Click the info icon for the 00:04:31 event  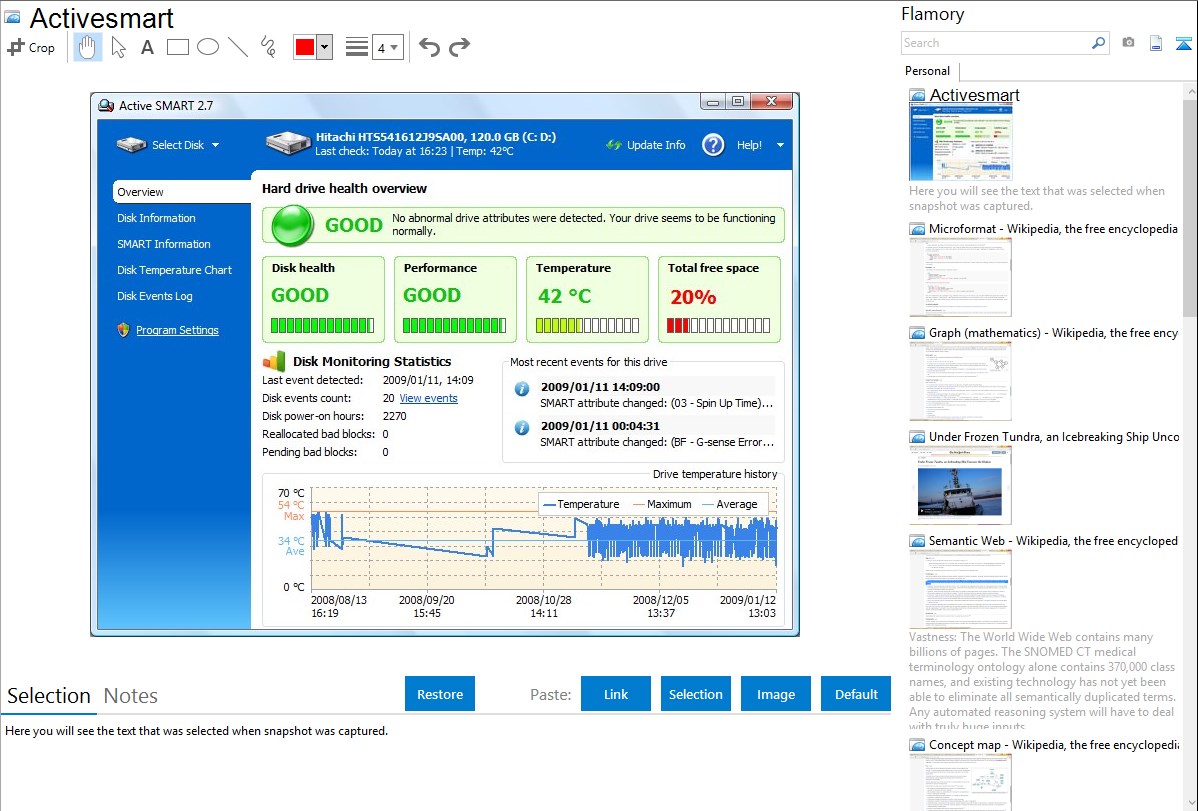tap(522, 427)
